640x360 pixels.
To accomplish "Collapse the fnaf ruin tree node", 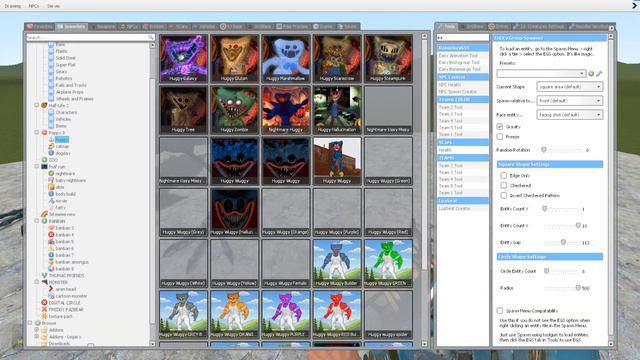I will [37, 167].
